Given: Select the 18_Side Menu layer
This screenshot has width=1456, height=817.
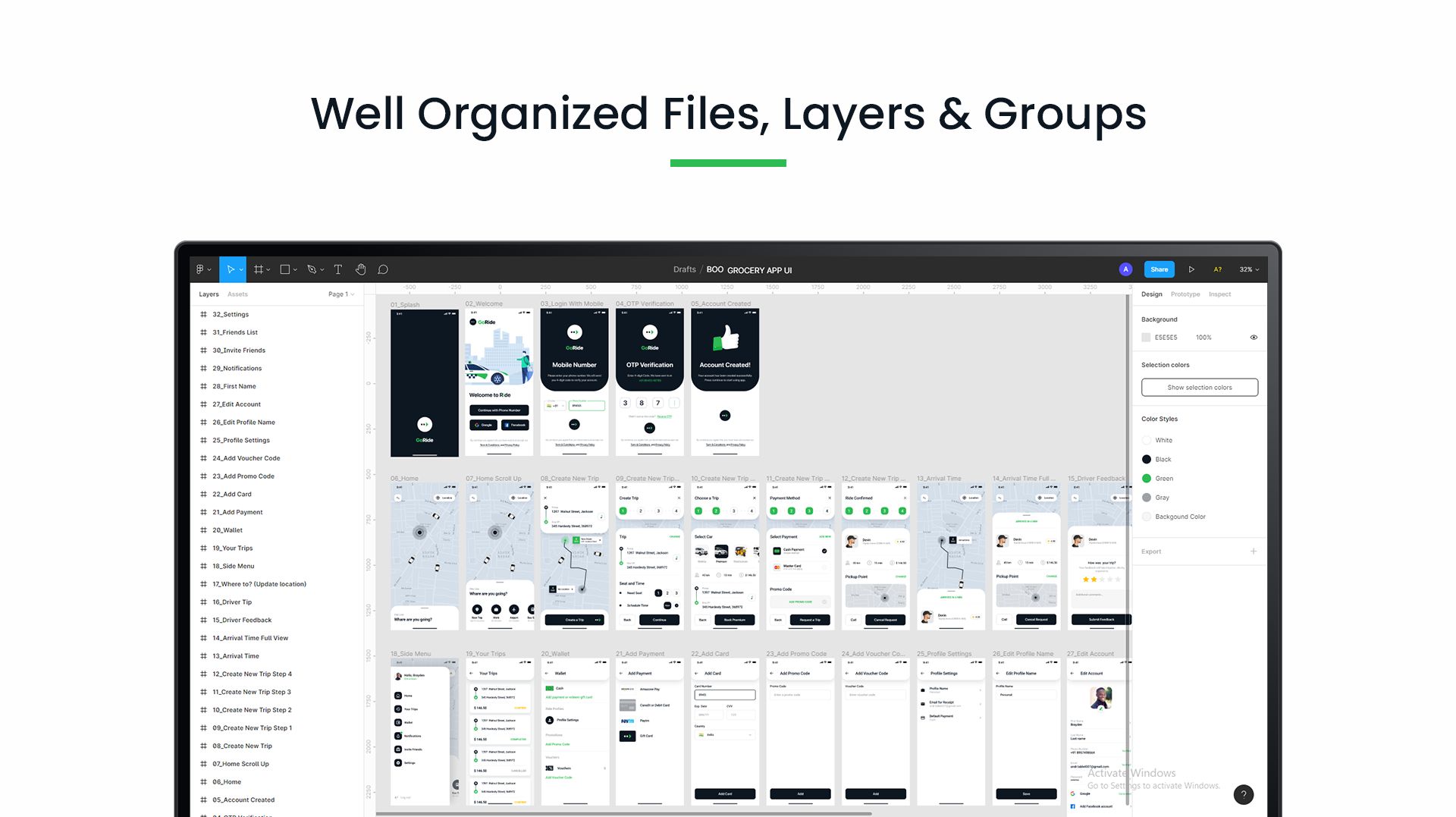Looking at the screenshot, I should point(234,566).
